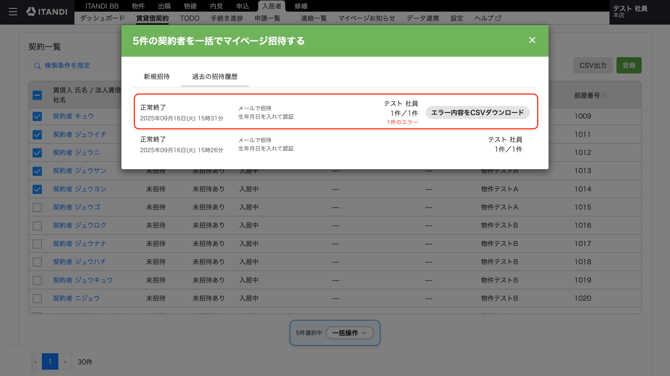Viewport: 670px width, 376px height.
Task: Open 契約者 ジュウヨン contract link
Action: point(79,189)
